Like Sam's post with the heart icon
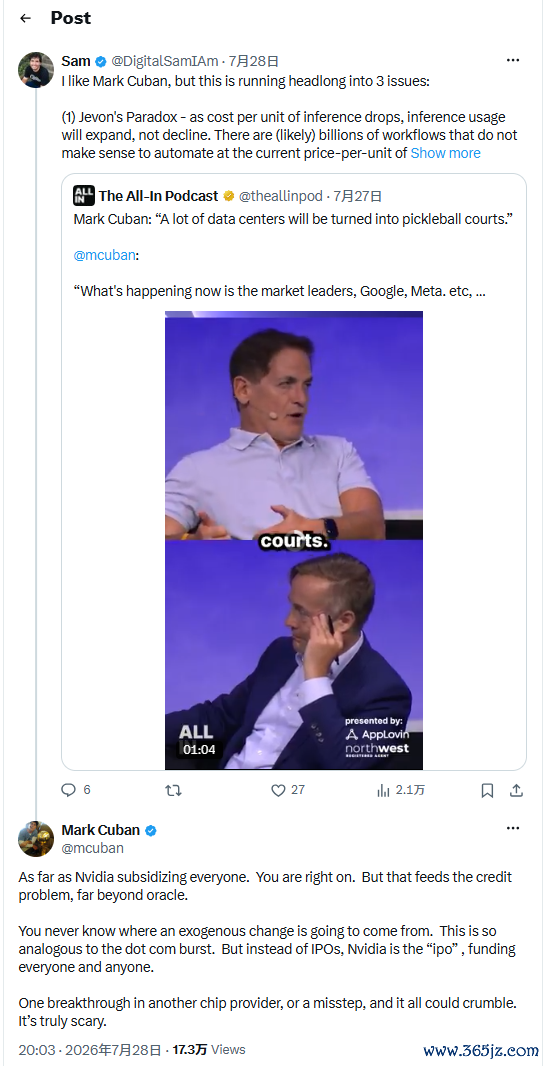This screenshot has height=1066, width=546. [x=278, y=790]
